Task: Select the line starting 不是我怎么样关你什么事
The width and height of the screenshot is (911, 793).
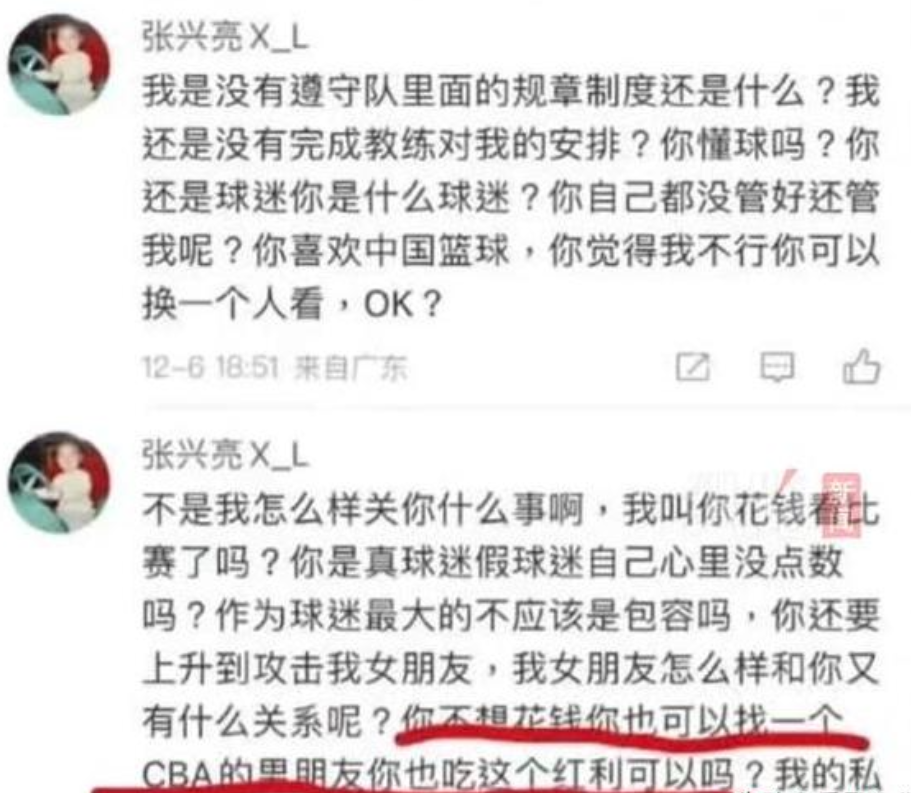Action: tap(511, 509)
